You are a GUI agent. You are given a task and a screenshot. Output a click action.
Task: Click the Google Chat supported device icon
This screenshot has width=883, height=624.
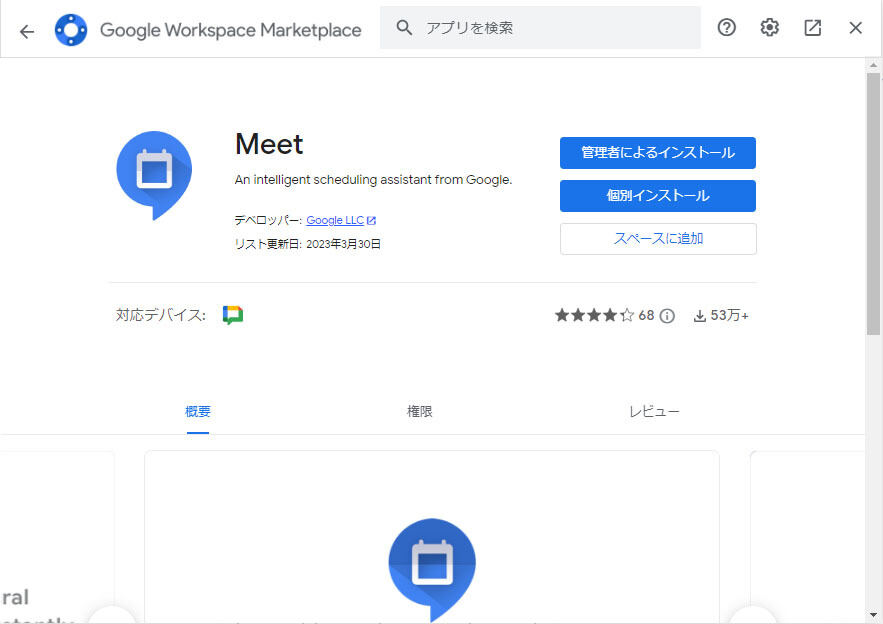pos(233,315)
